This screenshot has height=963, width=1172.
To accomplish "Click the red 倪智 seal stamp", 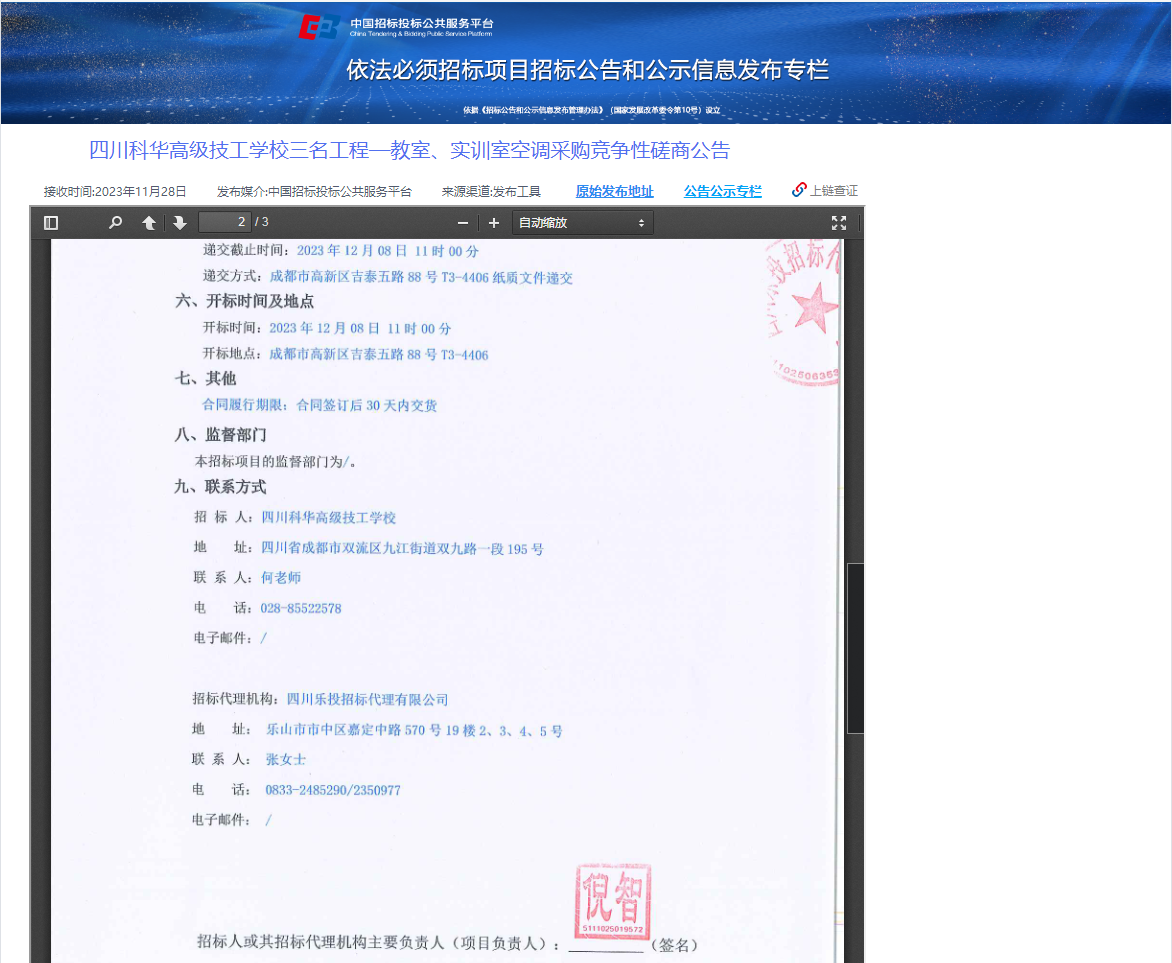I will (613, 900).
